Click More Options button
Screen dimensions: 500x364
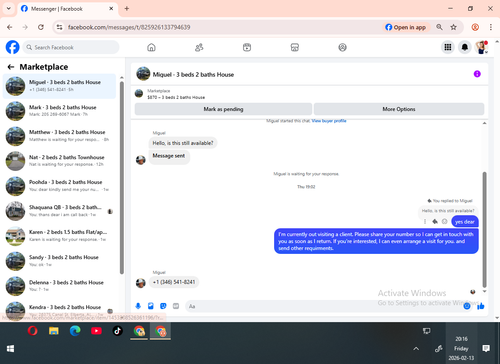pyautogui.click(x=399, y=109)
